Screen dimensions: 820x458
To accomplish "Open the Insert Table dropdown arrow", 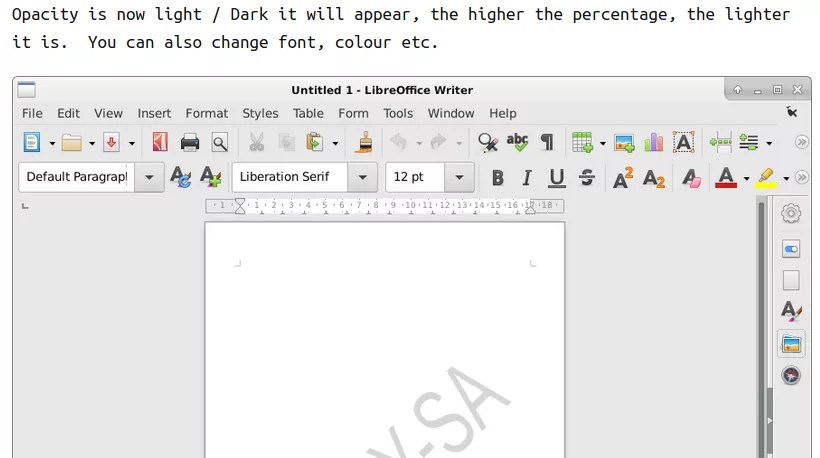I will [x=602, y=143].
